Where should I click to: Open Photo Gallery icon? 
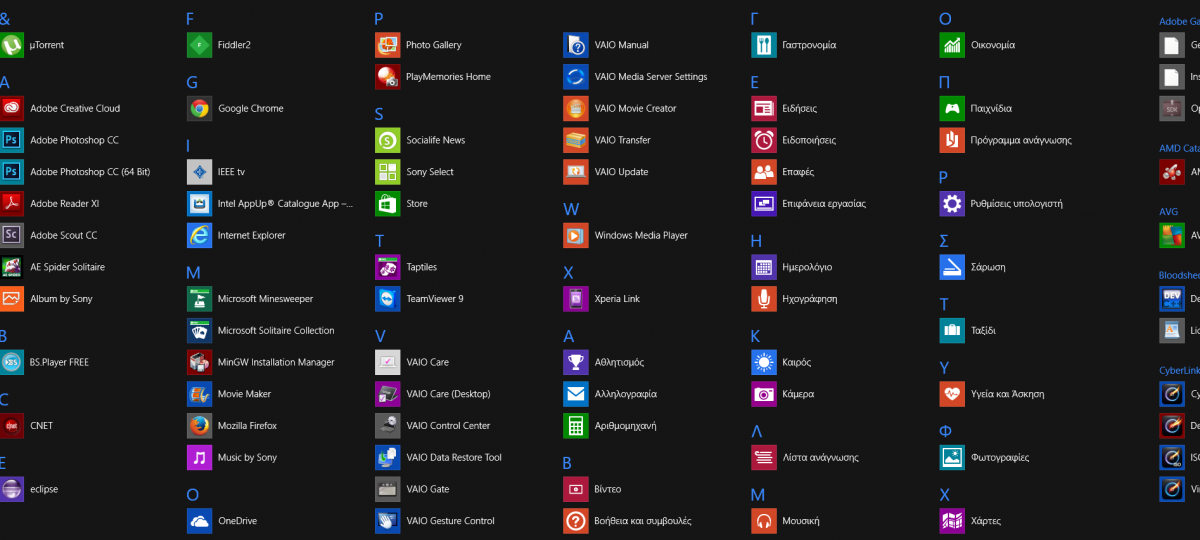pyautogui.click(x=388, y=45)
